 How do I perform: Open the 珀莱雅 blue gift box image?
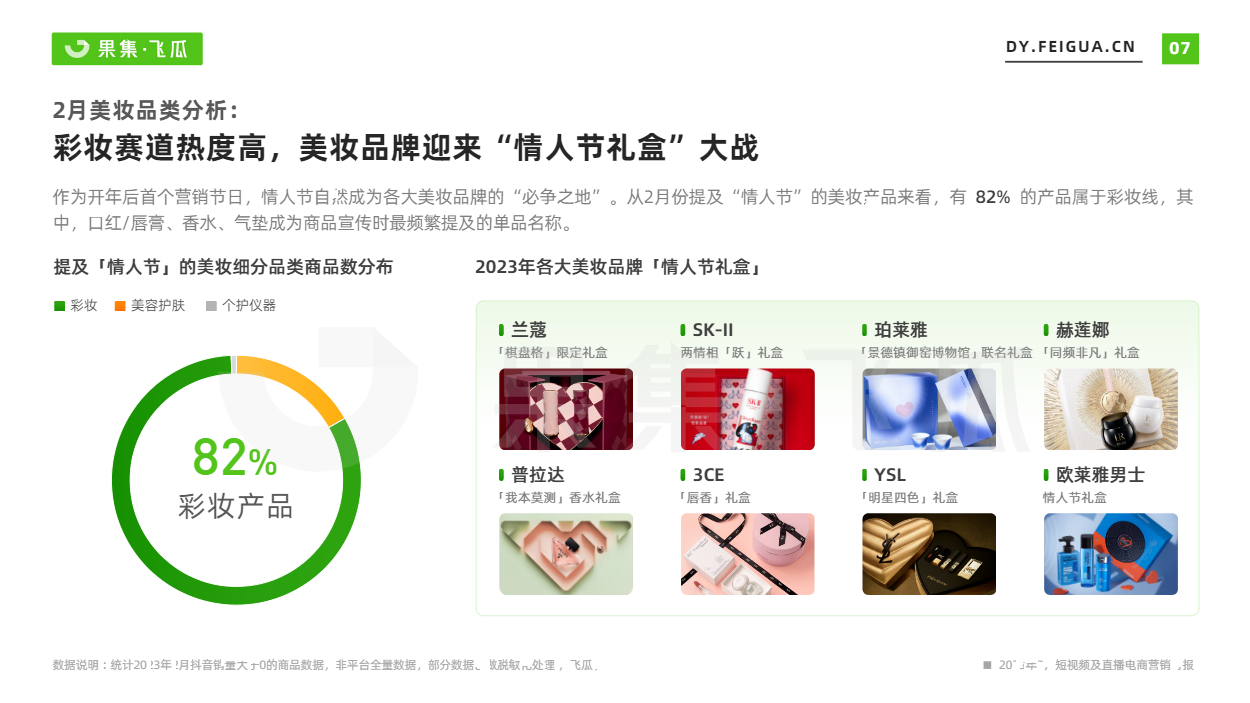pyautogui.click(x=929, y=409)
